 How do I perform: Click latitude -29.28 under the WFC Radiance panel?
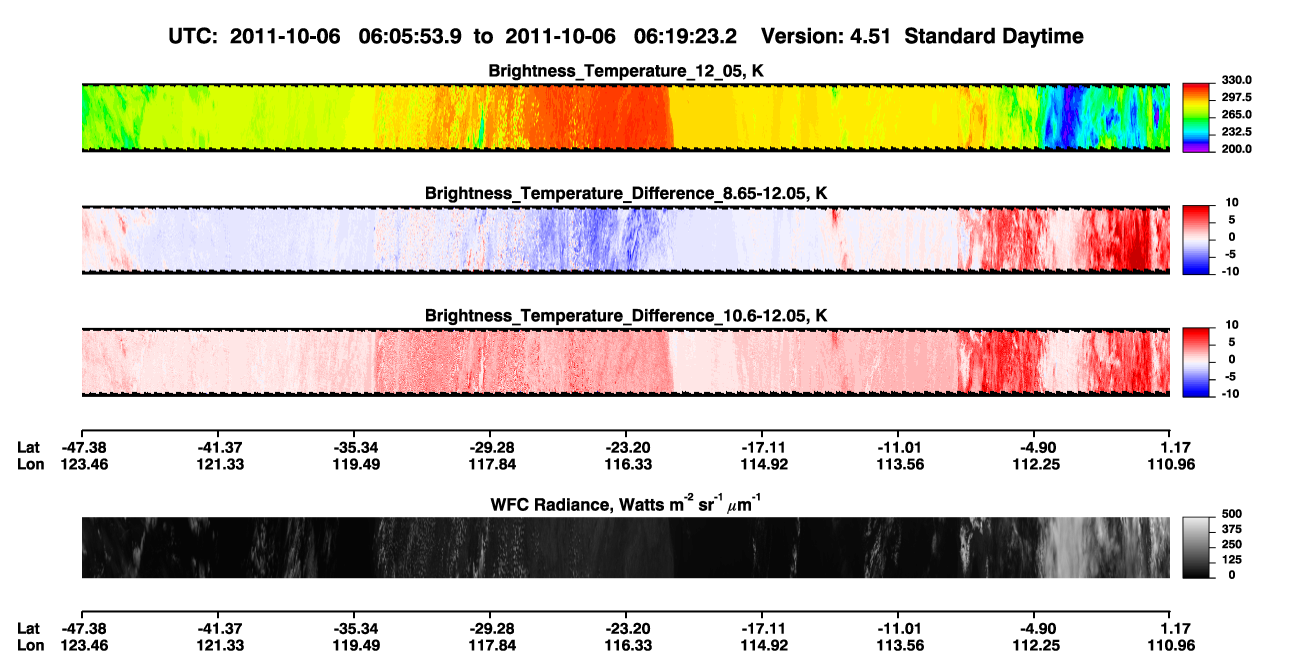[x=489, y=628]
